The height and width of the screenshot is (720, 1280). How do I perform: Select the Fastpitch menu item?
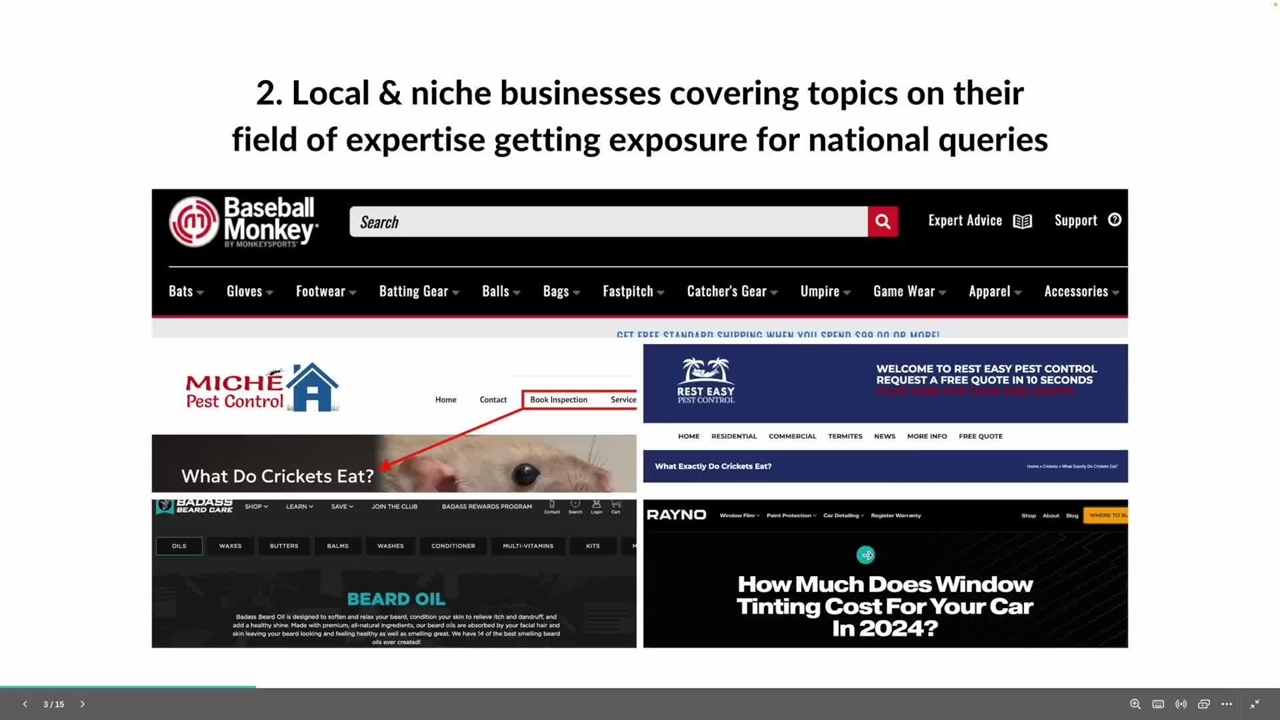633,291
